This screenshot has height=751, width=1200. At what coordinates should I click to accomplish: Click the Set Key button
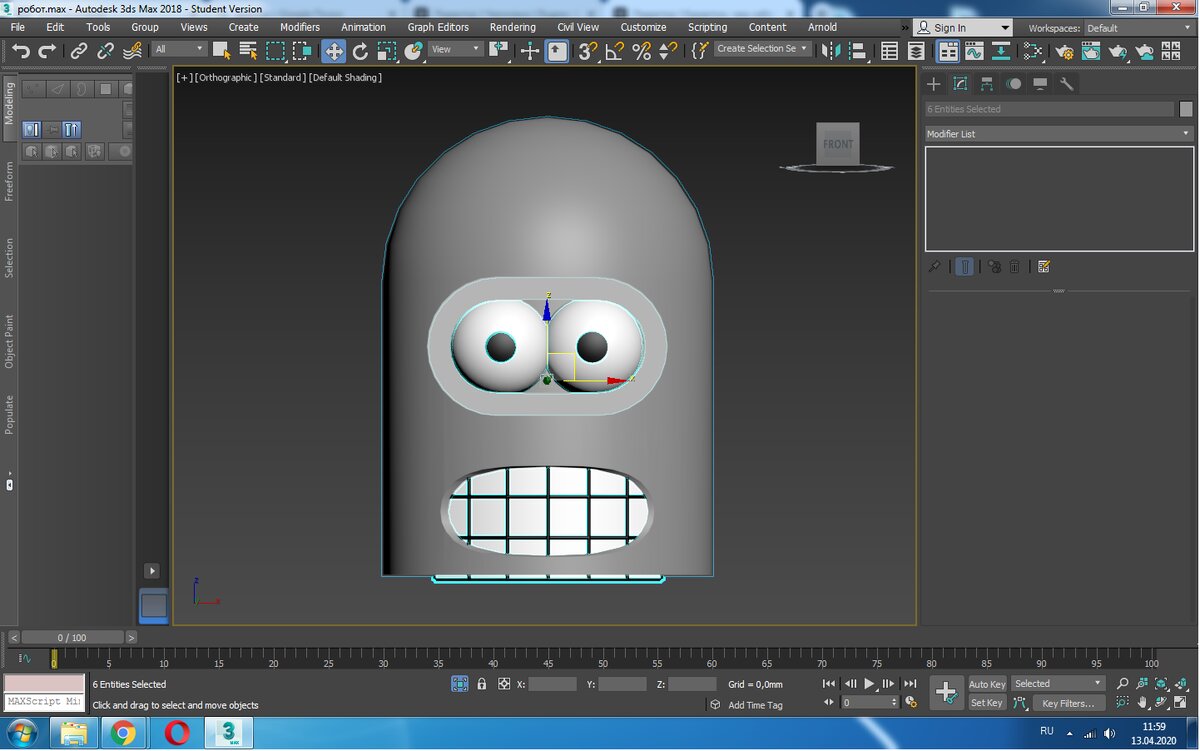coord(987,703)
